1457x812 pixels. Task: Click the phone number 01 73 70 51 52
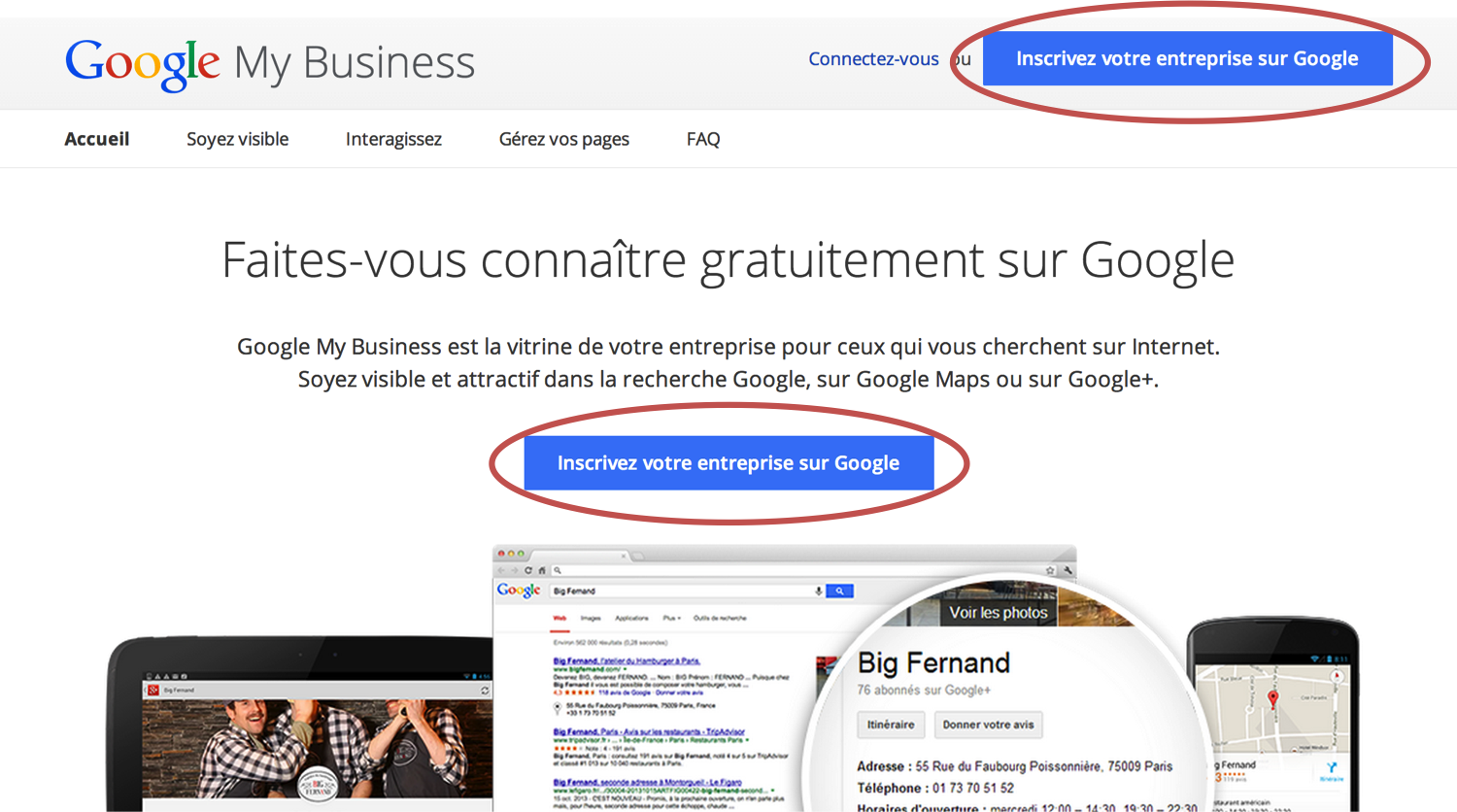click(x=973, y=788)
